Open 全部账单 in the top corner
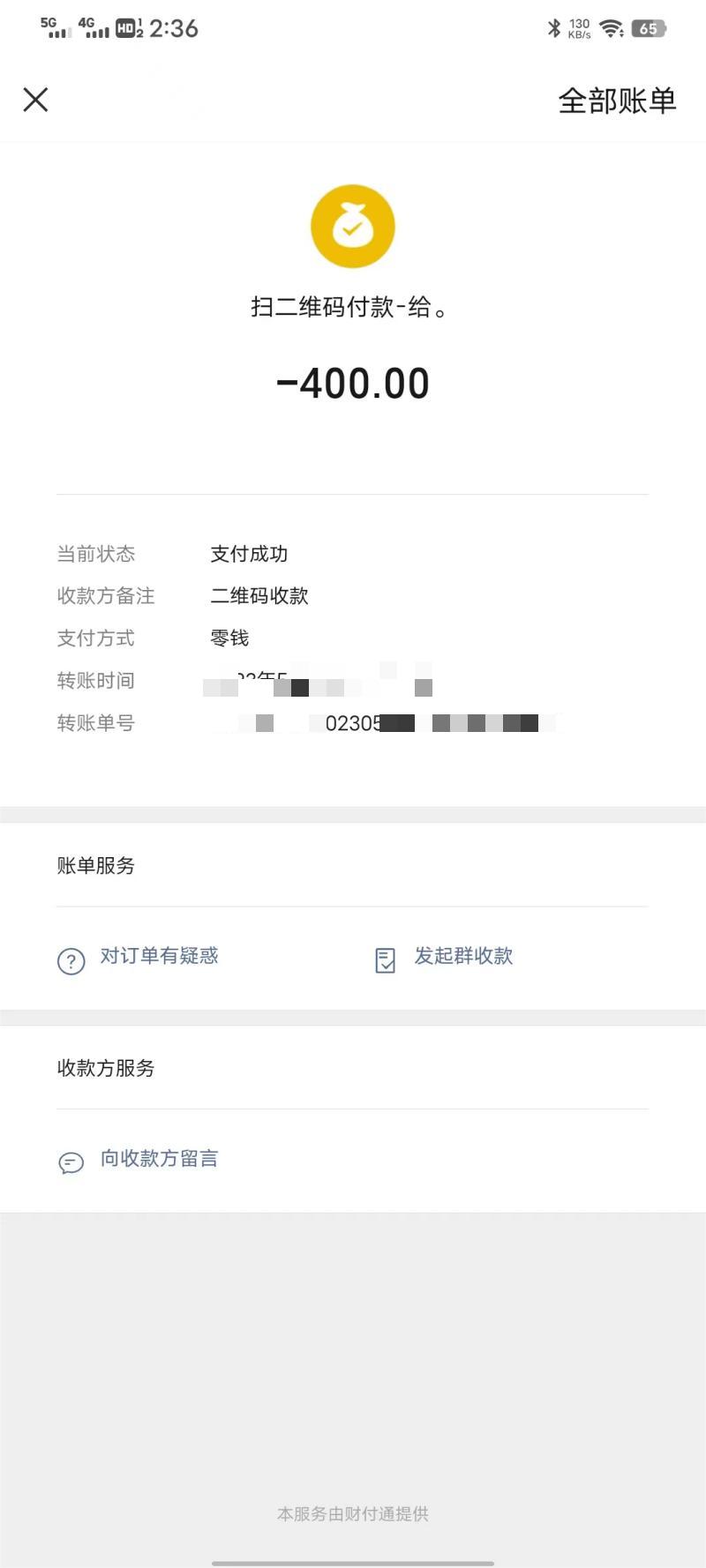 click(x=617, y=101)
